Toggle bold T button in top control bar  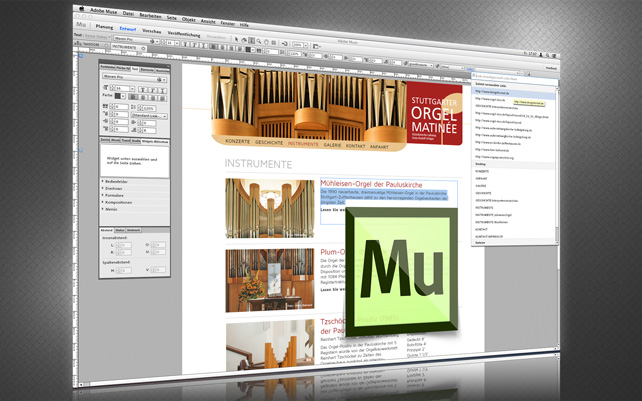[185, 44]
